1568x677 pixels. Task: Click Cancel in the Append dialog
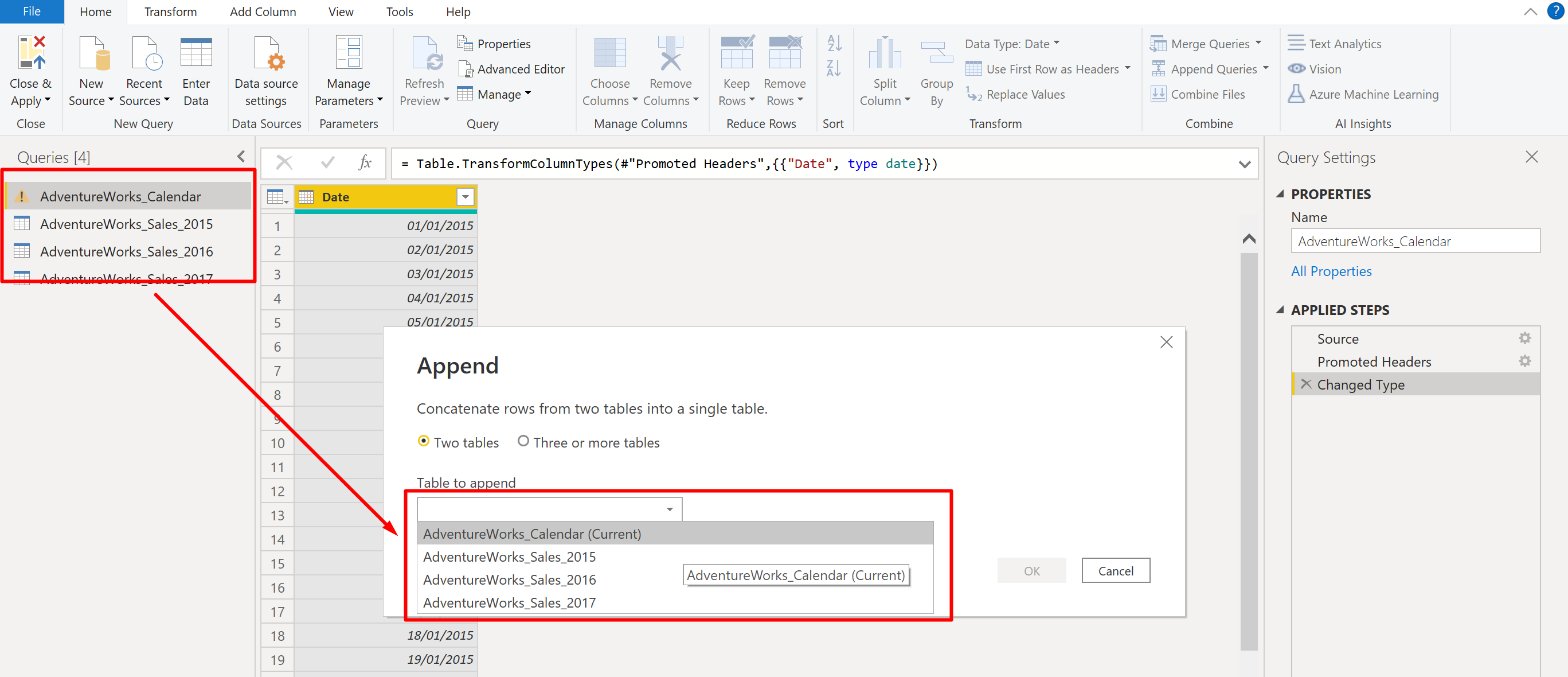point(1115,570)
